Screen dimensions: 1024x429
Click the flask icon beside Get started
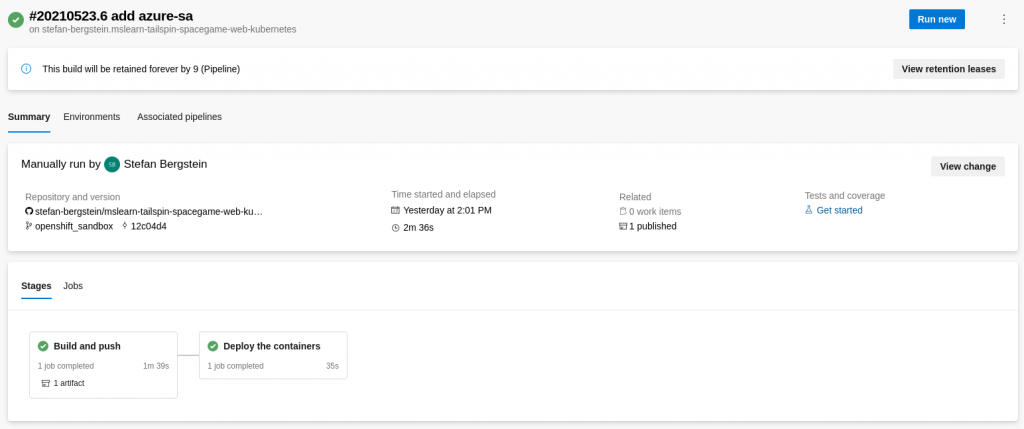(808, 210)
